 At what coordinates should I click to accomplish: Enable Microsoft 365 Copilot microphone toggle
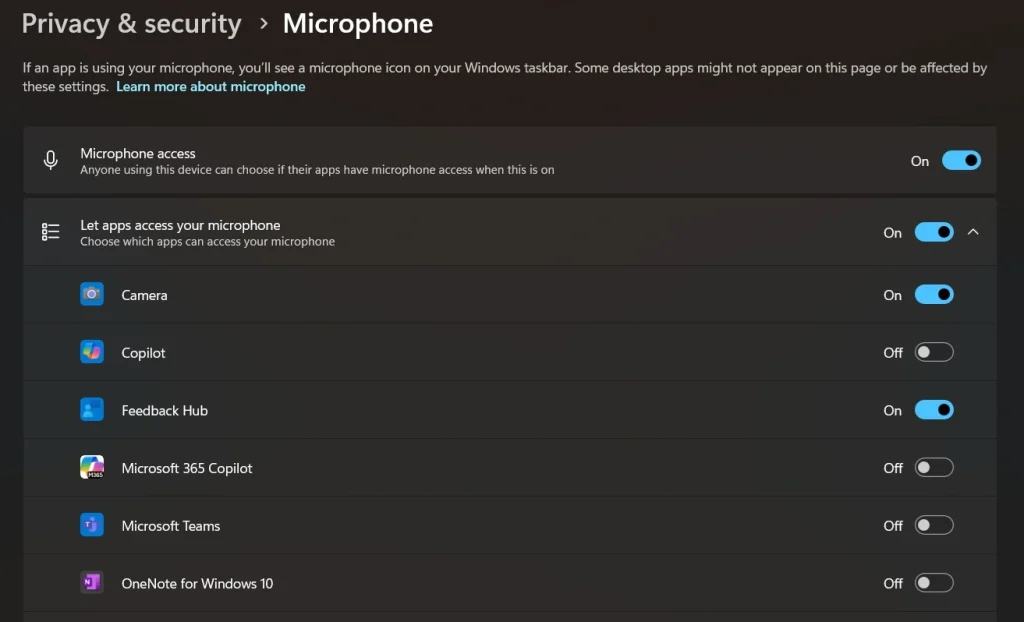point(934,468)
